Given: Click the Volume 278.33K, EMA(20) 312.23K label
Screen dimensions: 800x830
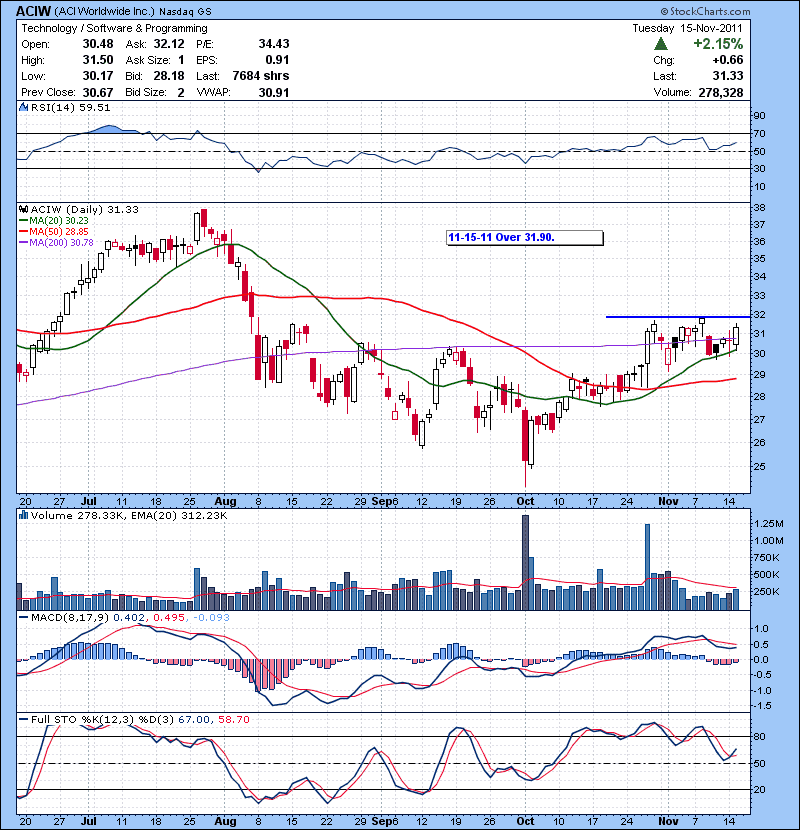Looking at the screenshot, I should coord(129,515).
